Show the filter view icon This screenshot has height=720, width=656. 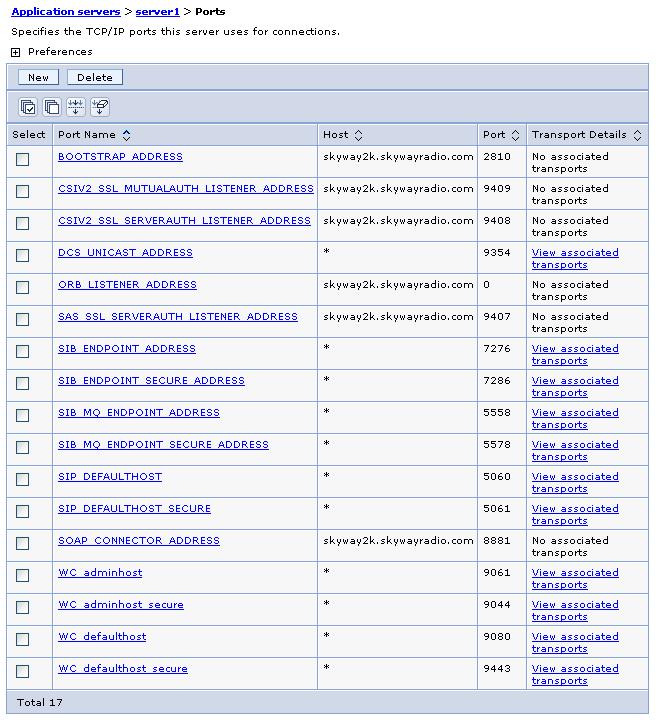[75, 107]
